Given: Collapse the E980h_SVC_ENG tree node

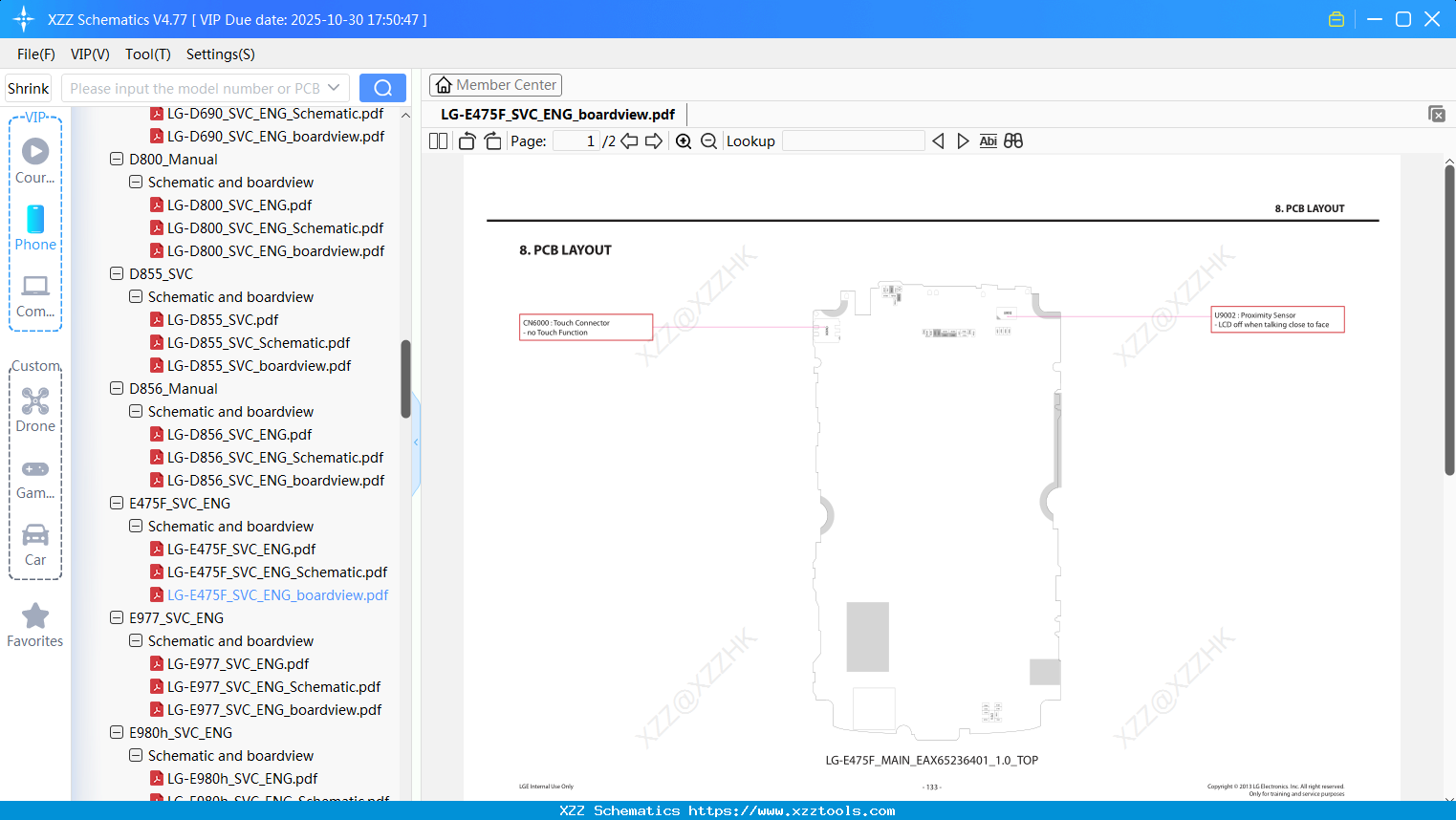Looking at the screenshot, I should [117, 733].
